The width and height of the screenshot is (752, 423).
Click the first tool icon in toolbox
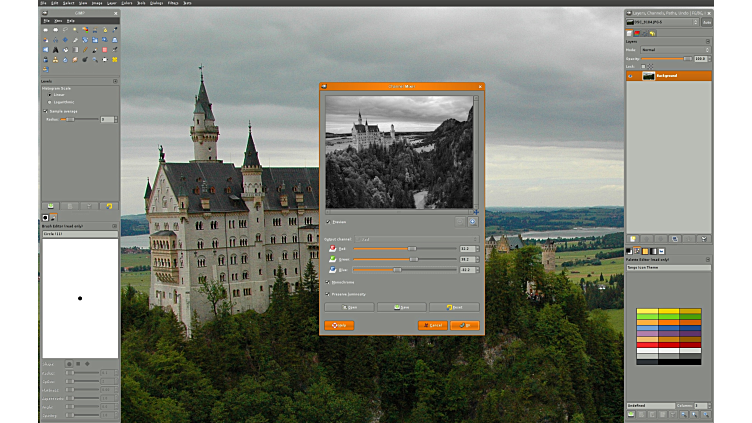46,30
